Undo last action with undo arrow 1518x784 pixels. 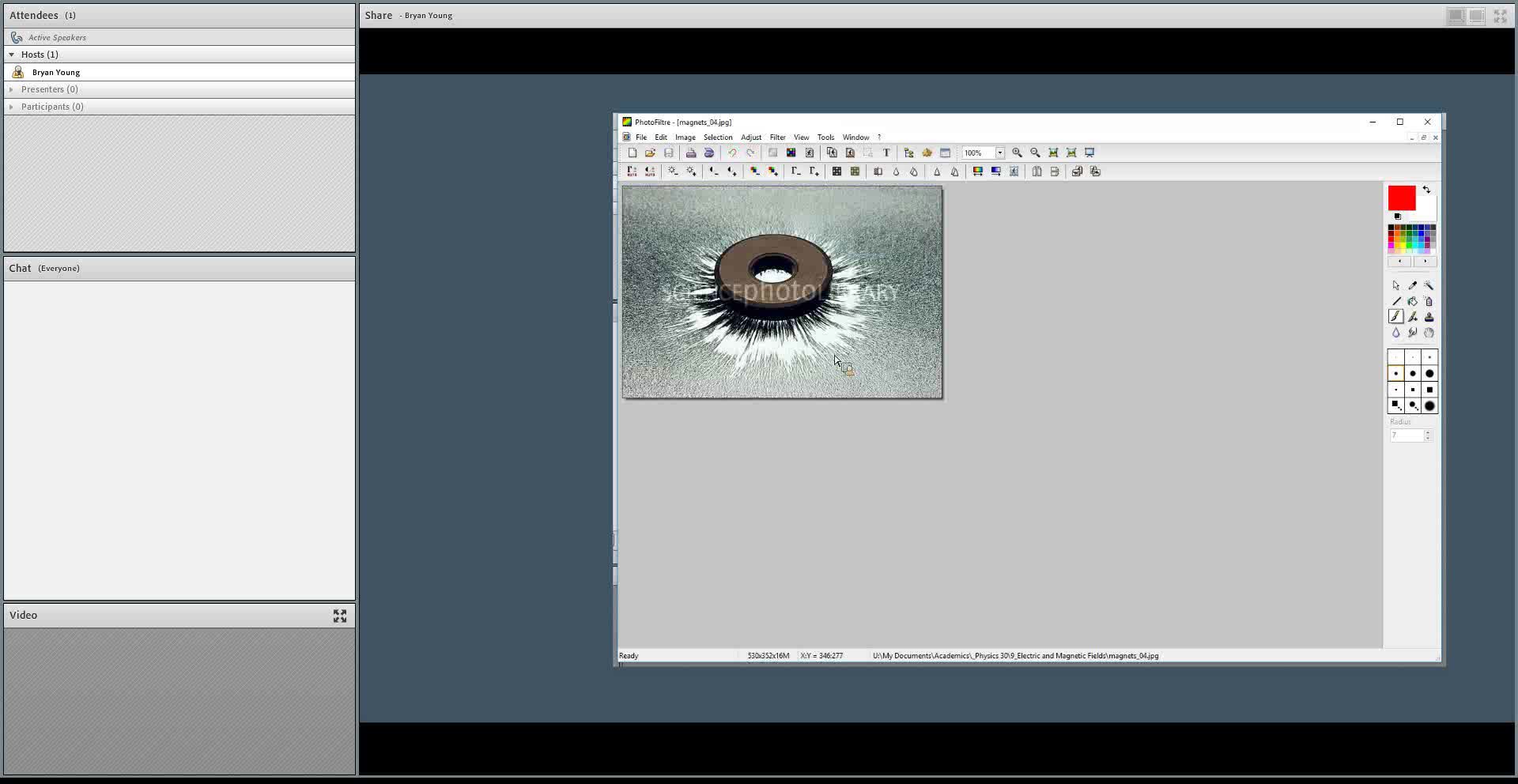pos(732,153)
